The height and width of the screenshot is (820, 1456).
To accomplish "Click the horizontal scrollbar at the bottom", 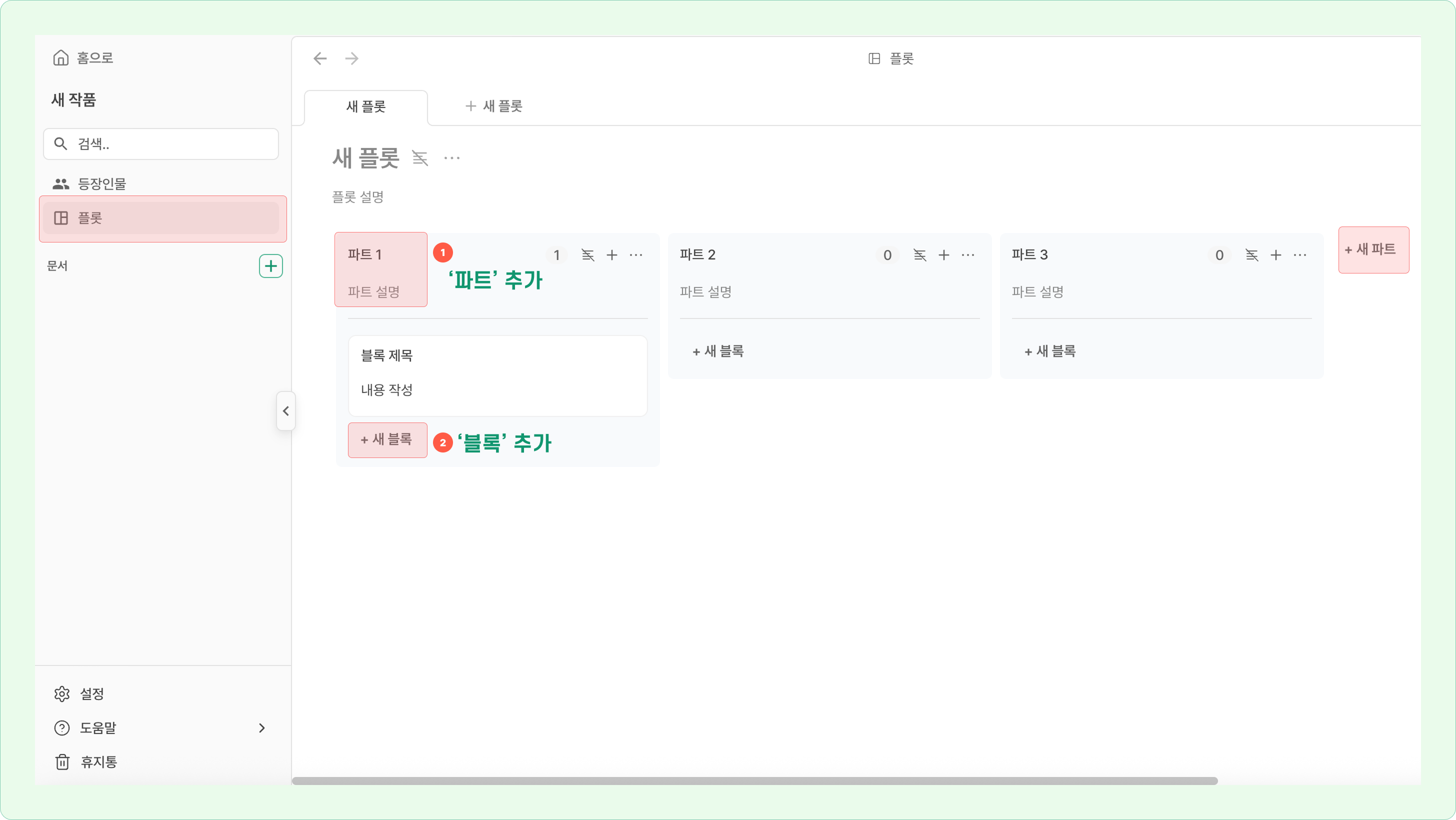I will [754, 781].
